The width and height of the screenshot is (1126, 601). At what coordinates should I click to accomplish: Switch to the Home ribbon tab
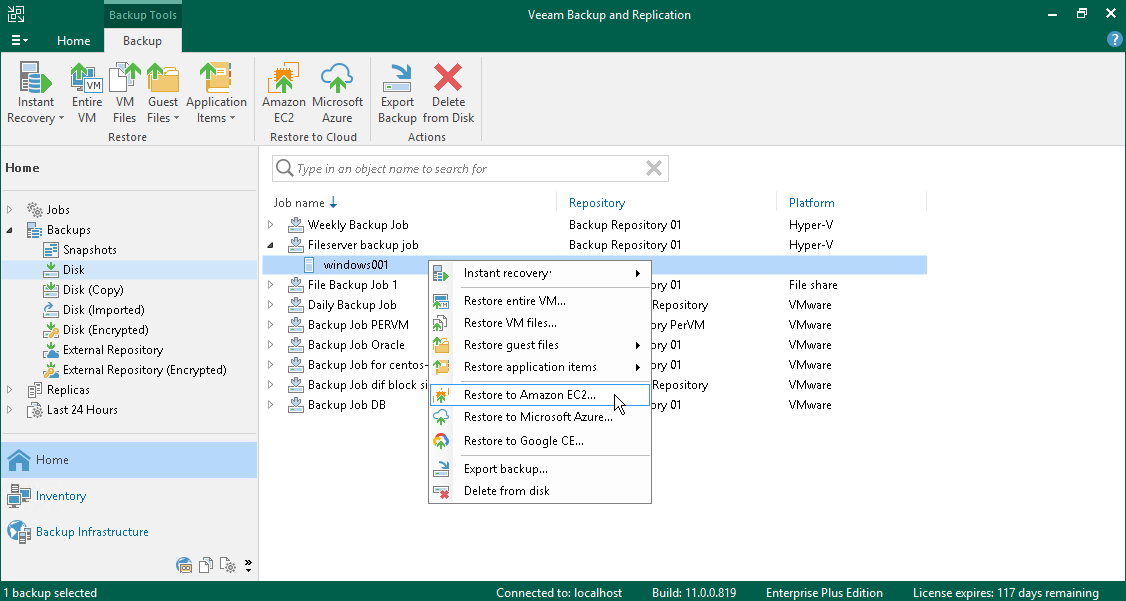(73, 41)
